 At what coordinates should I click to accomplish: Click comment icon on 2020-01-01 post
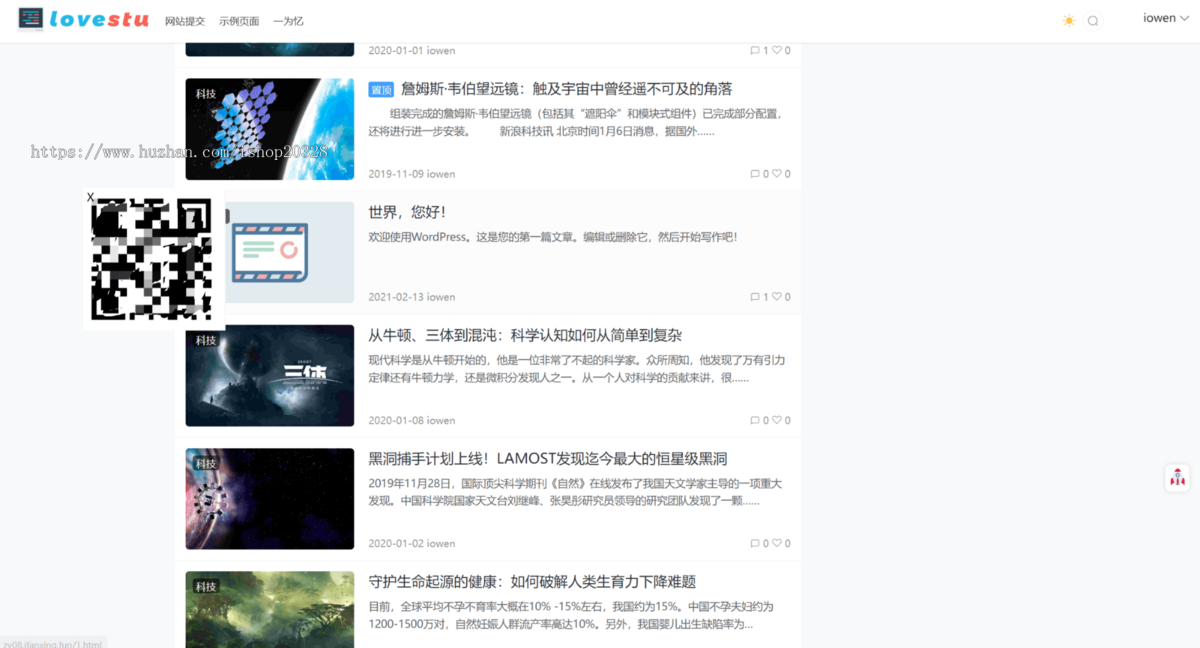(x=755, y=50)
